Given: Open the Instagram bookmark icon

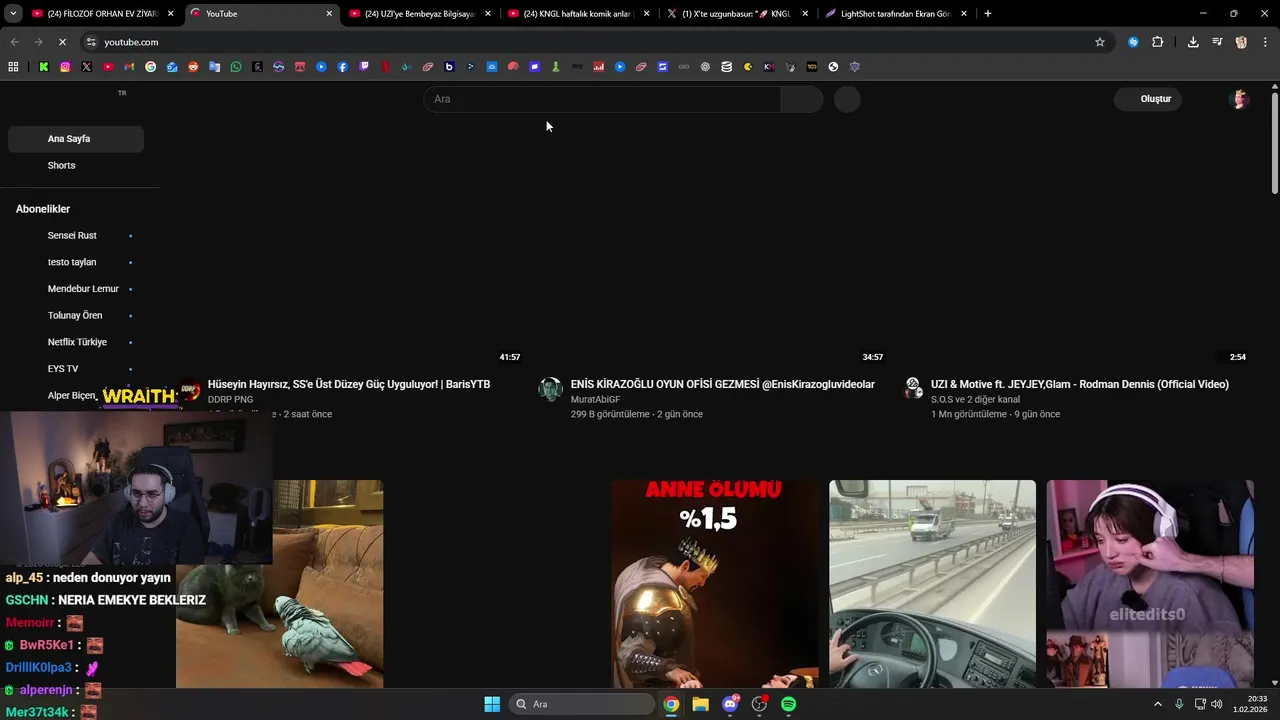Looking at the screenshot, I should [x=65, y=67].
